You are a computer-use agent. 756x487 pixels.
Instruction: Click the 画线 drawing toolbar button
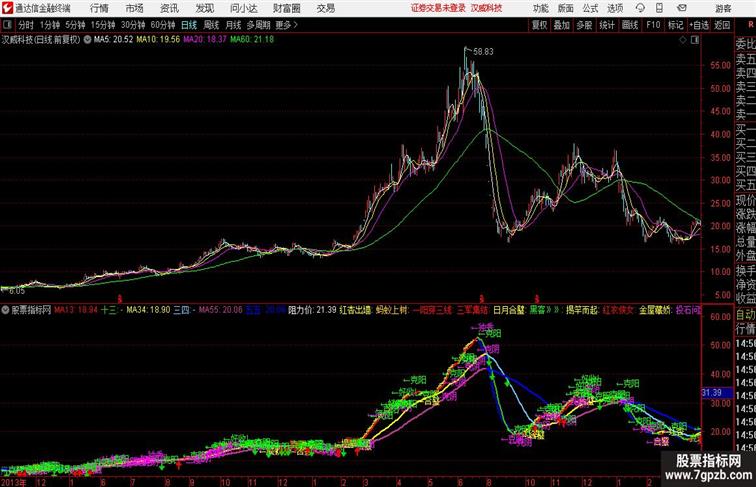(630, 25)
